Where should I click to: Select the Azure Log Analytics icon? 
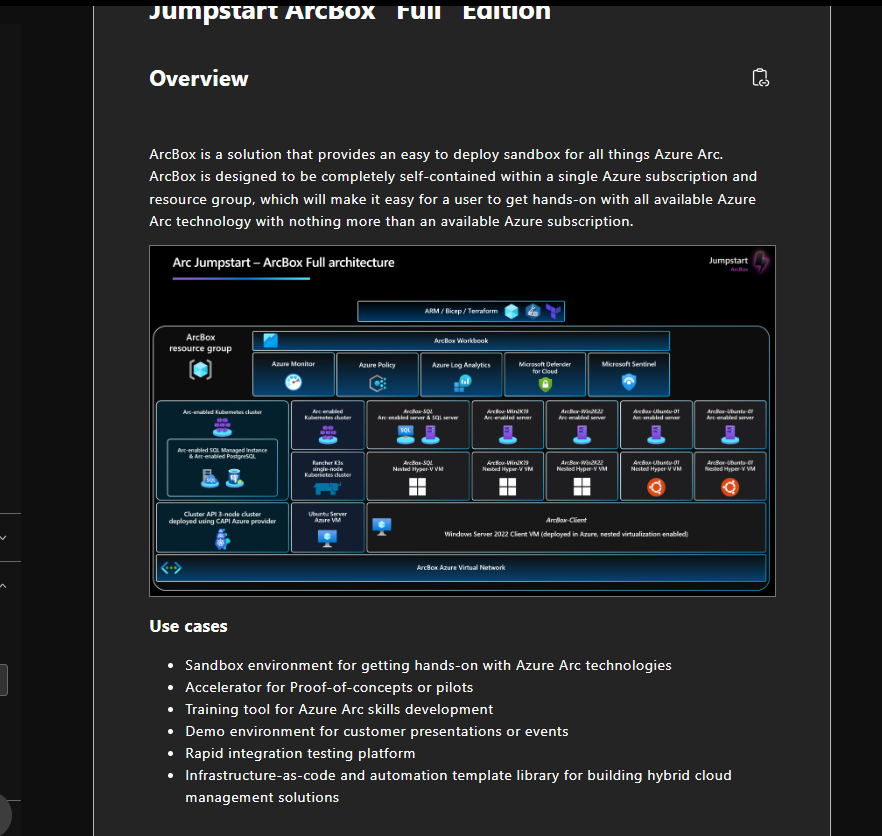click(x=461, y=383)
